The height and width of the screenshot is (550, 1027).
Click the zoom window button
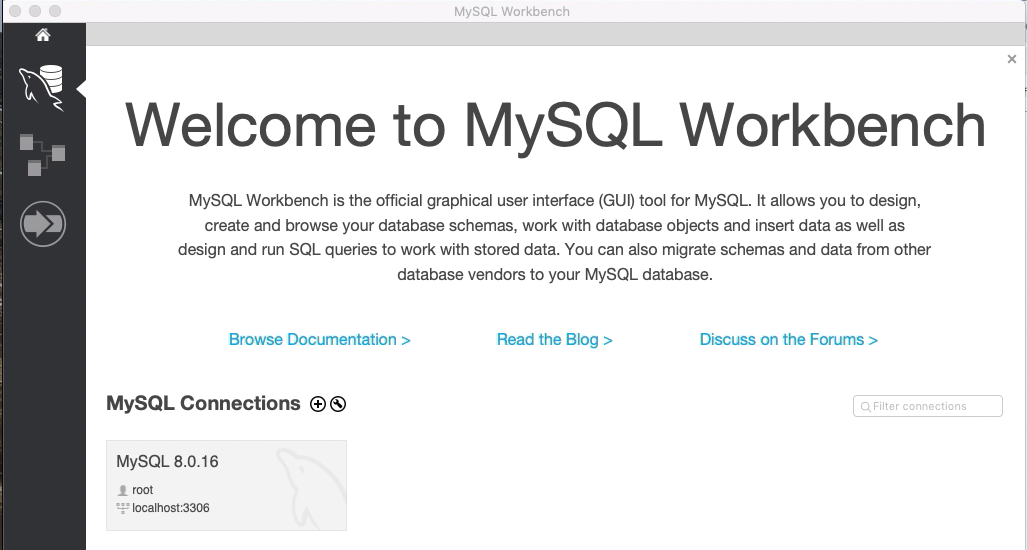55,11
